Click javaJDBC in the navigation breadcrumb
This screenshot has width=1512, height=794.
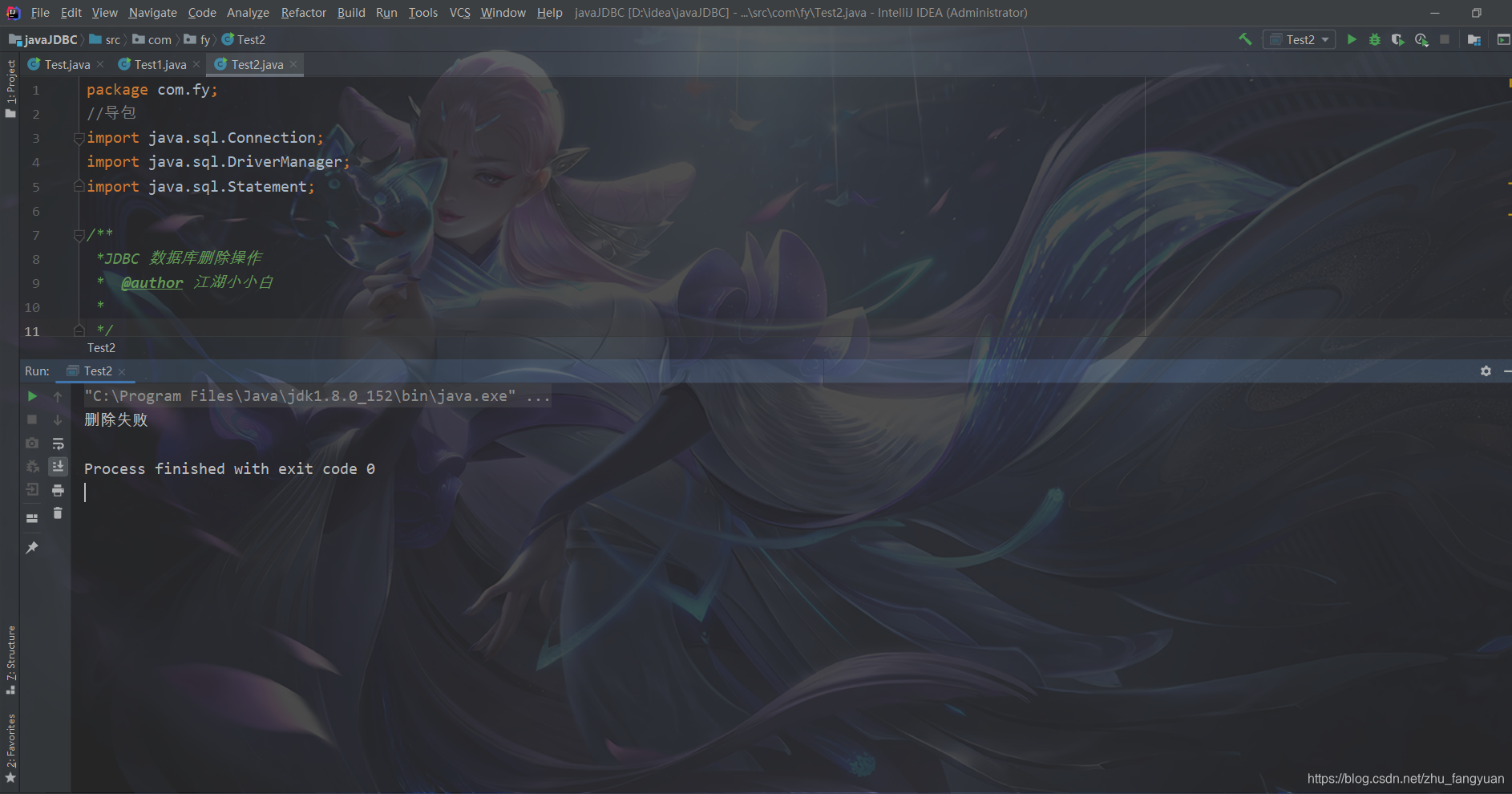(x=44, y=39)
